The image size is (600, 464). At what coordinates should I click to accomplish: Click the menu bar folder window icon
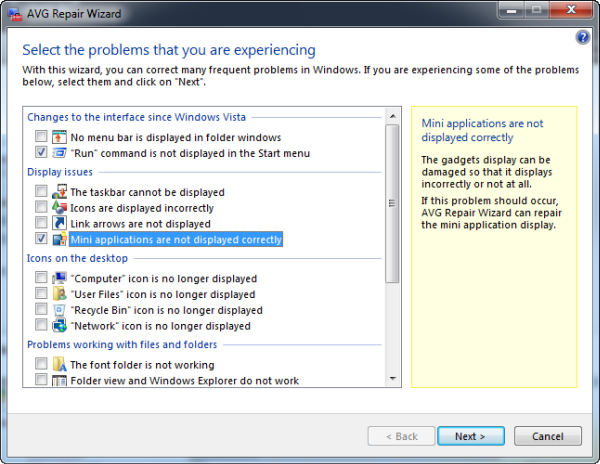[x=59, y=137]
